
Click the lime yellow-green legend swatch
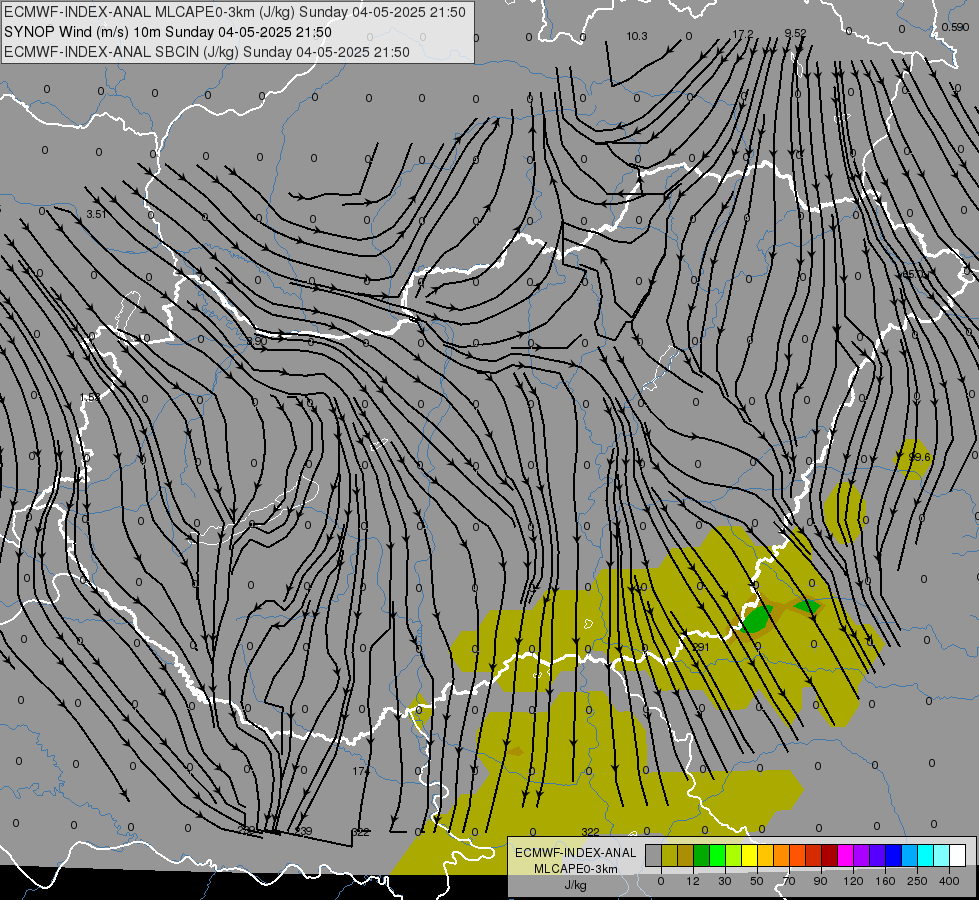click(x=734, y=855)
